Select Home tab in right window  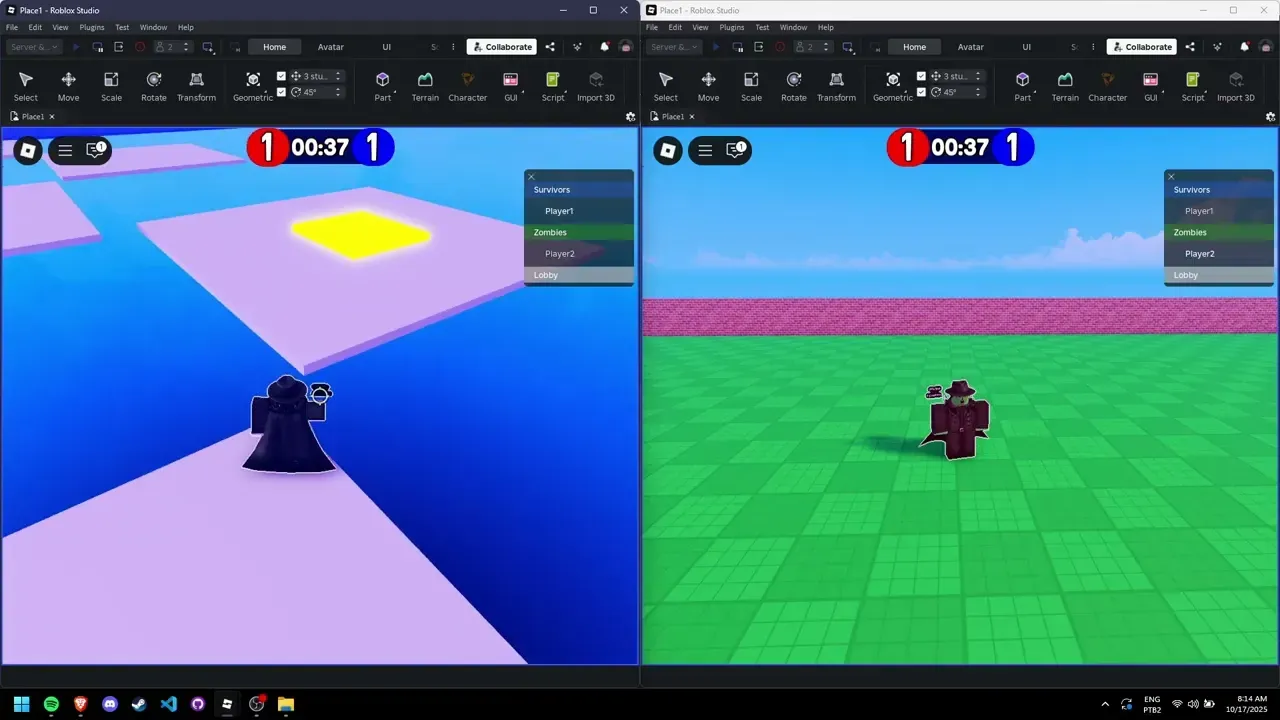pyautogui.click(x=914, y=47)
